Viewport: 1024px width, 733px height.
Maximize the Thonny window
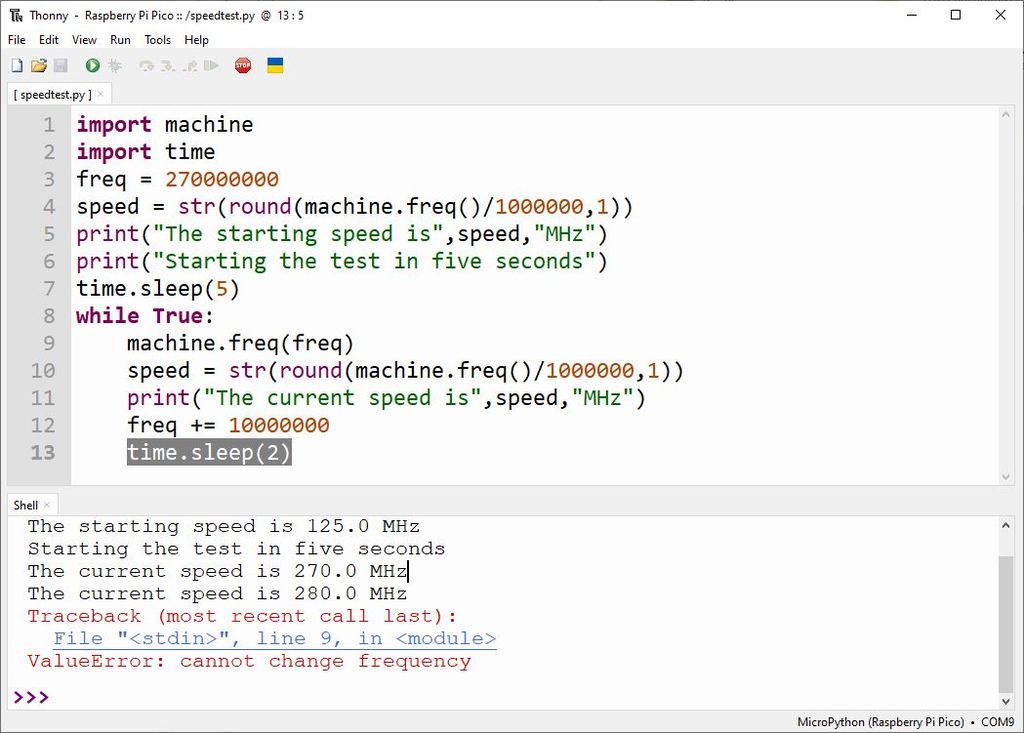pos(956,15)
